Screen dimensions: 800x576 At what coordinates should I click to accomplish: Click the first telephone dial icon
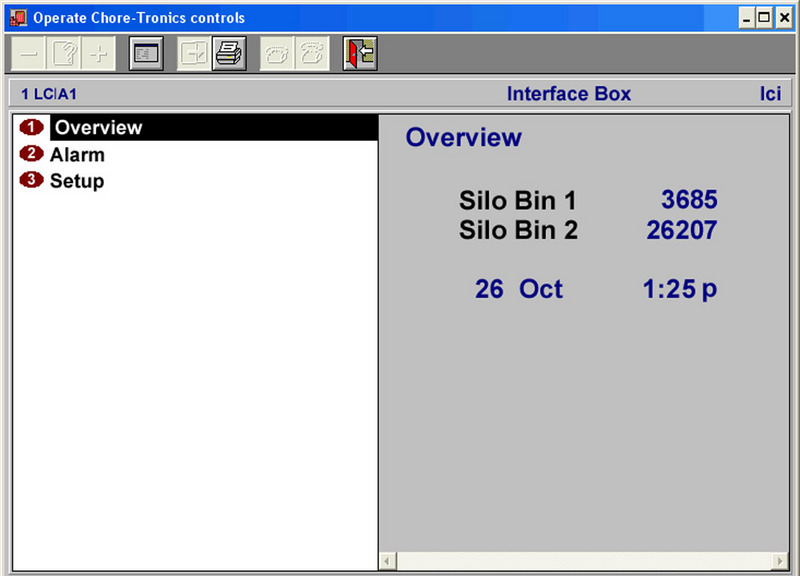277,54
